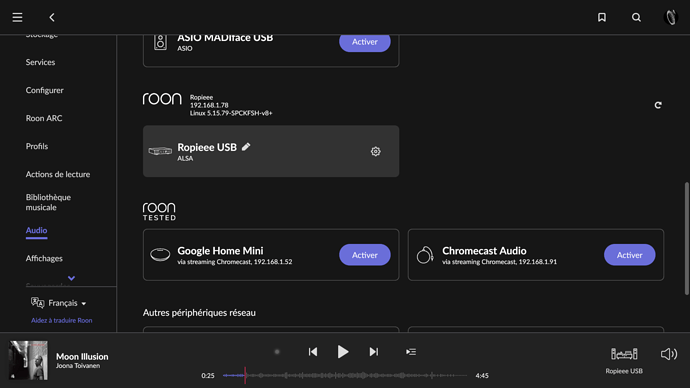
Task: Click the Chromecast Audio name
Action: 484,250
